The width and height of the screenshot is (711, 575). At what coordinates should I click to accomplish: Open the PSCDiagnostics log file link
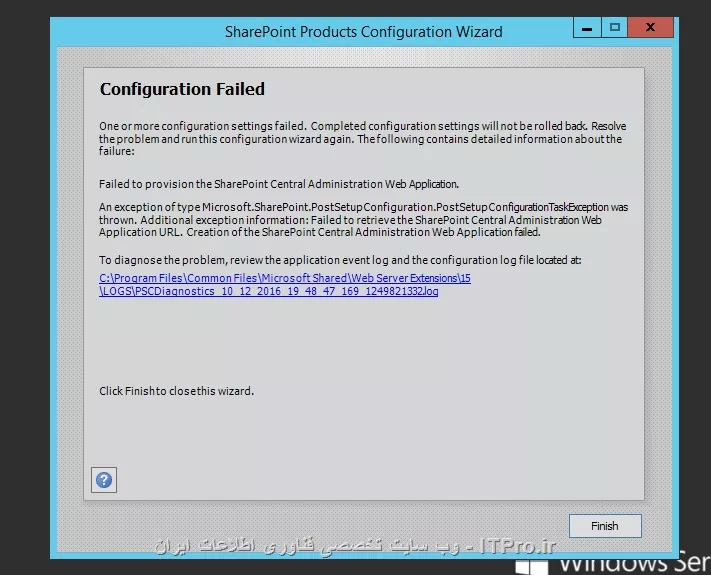tap(285, 285)
